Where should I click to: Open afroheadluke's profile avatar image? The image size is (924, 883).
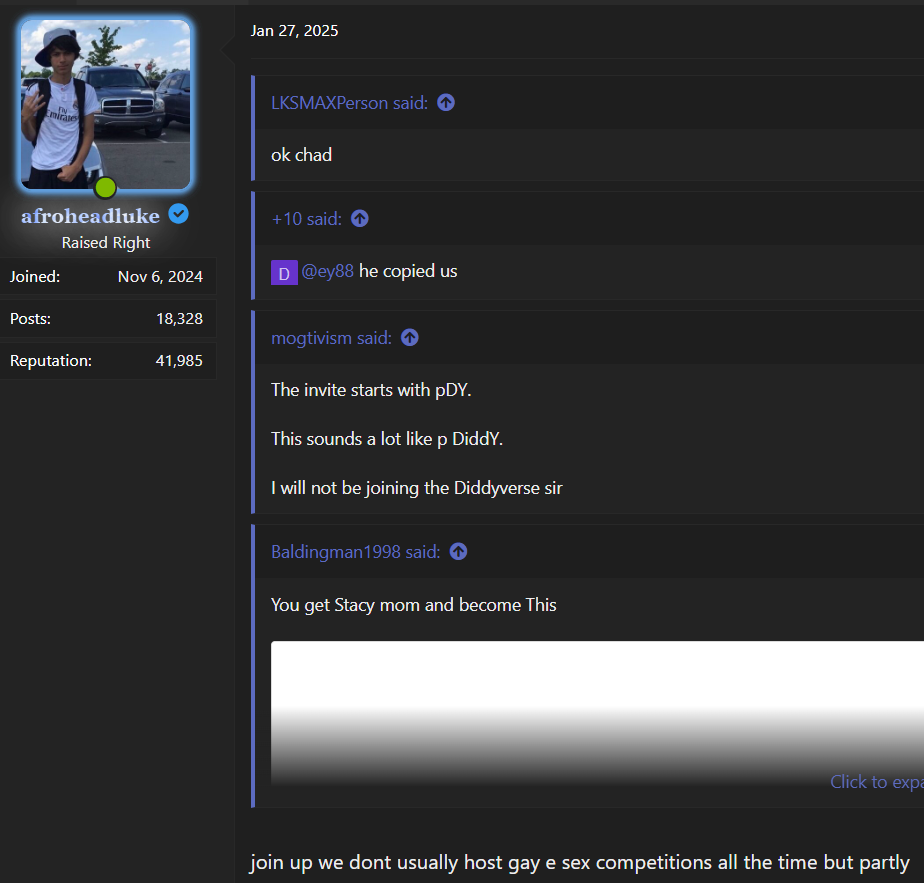click(105, 104)
